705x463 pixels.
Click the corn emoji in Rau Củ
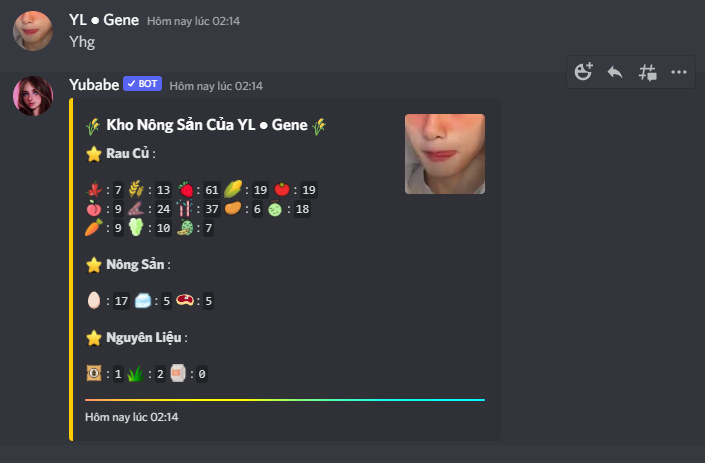click(233, 189)
